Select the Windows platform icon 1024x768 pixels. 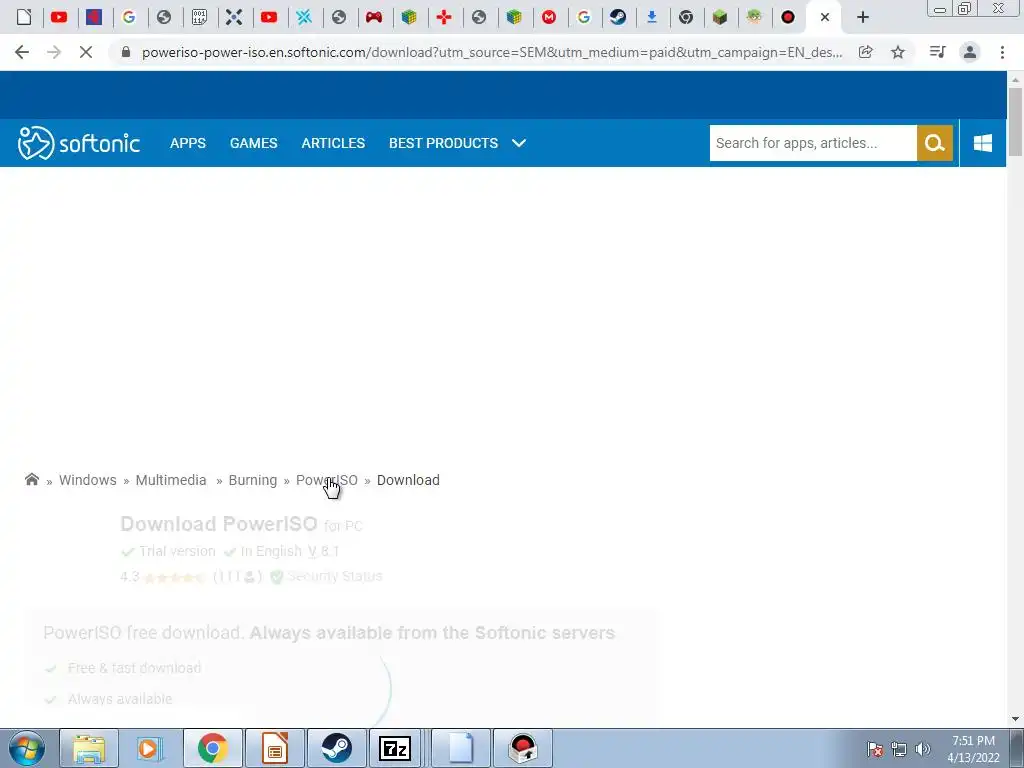pos(983,143)
